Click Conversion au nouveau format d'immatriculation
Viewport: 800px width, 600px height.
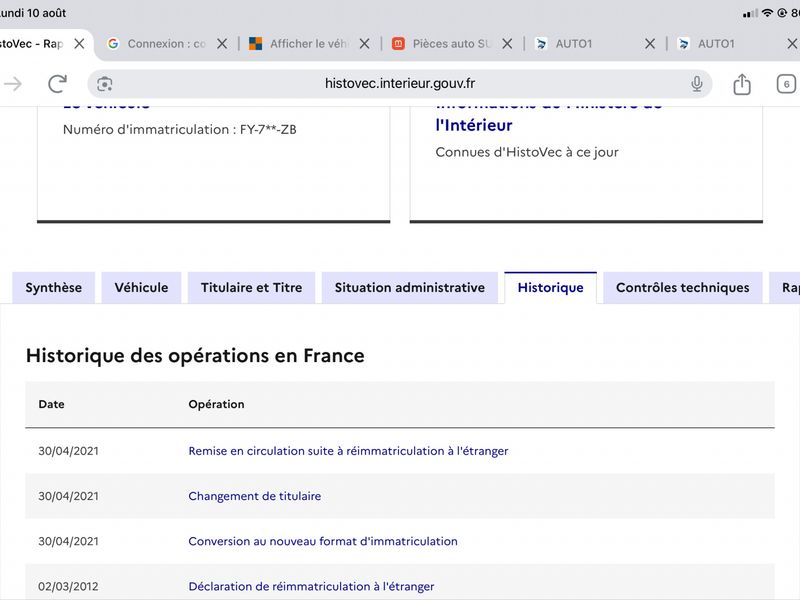tap(323, 541)
